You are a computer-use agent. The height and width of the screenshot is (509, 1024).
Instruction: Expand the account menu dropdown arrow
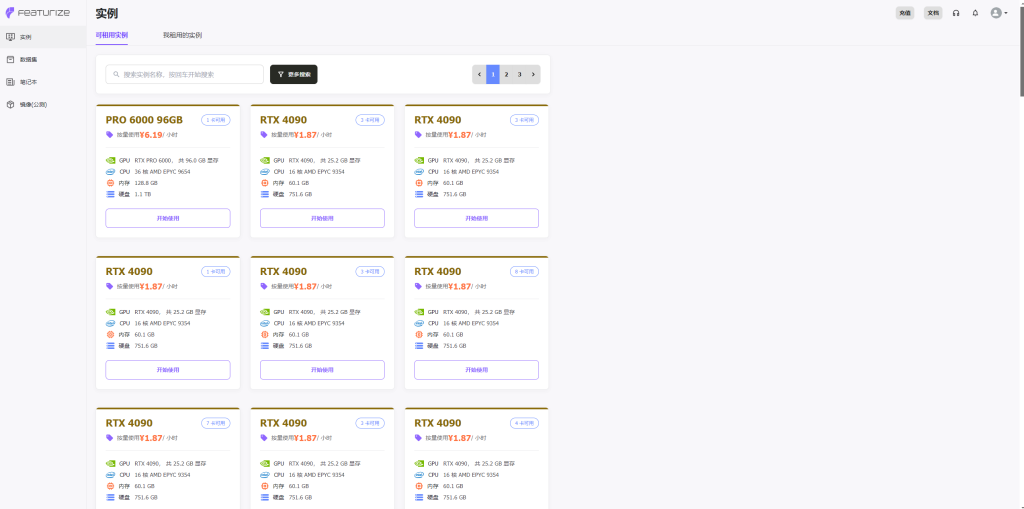pyautogui.click(x=1005, y=13)
